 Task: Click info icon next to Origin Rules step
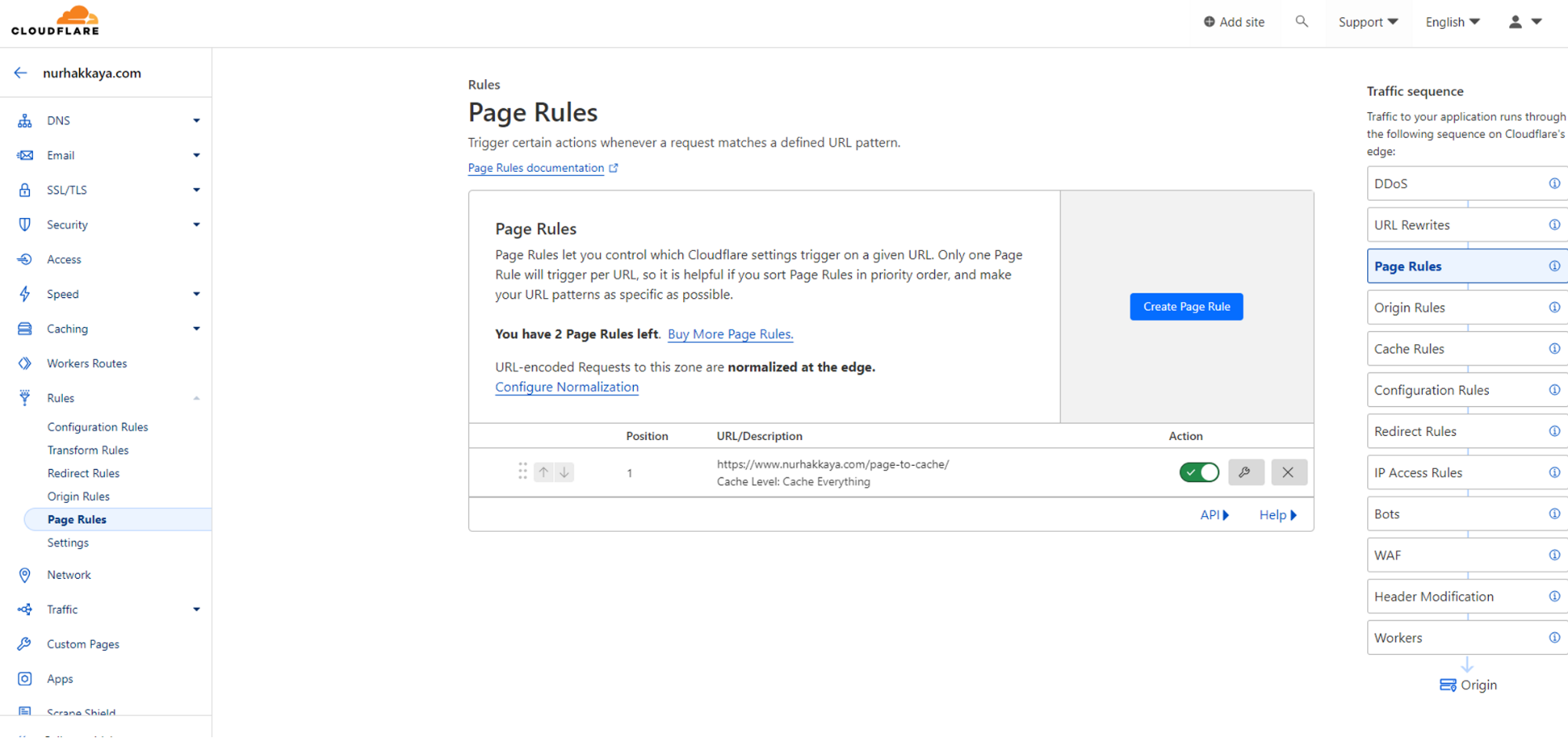coord(1554,307)
